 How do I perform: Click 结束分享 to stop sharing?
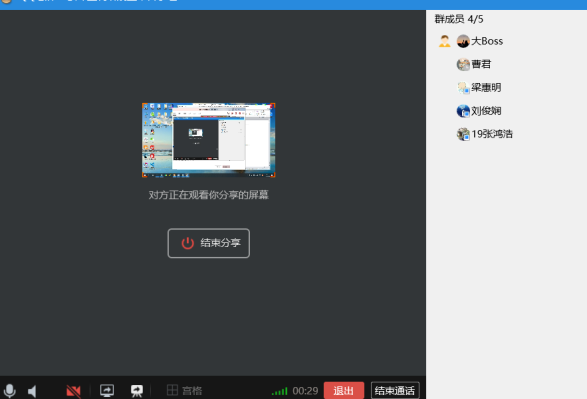209,243
